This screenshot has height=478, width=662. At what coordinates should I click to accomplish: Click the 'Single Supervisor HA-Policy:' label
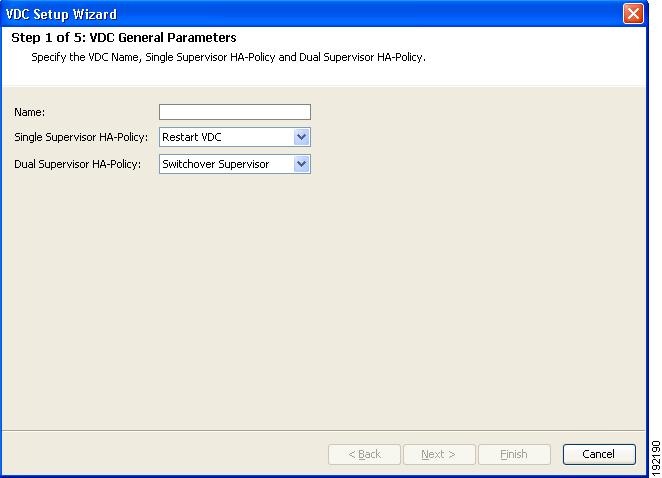81,137
